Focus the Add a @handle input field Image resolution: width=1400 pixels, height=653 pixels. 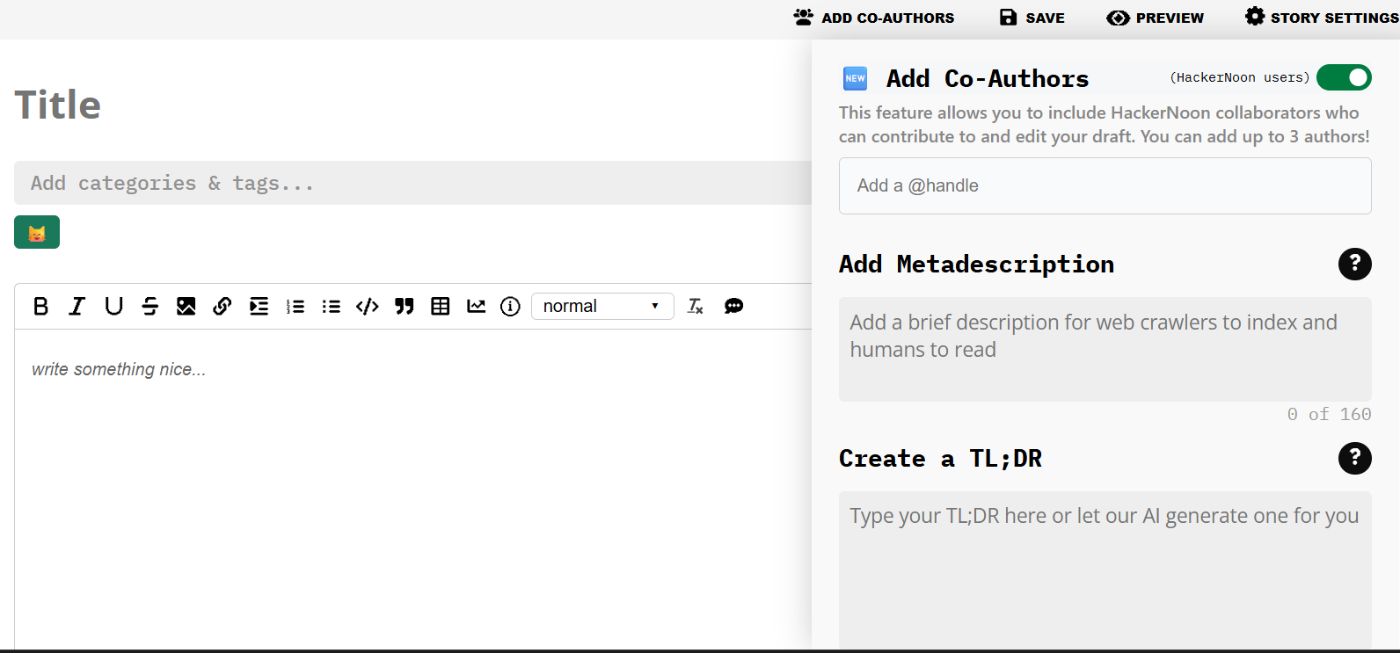point(1105,186)
